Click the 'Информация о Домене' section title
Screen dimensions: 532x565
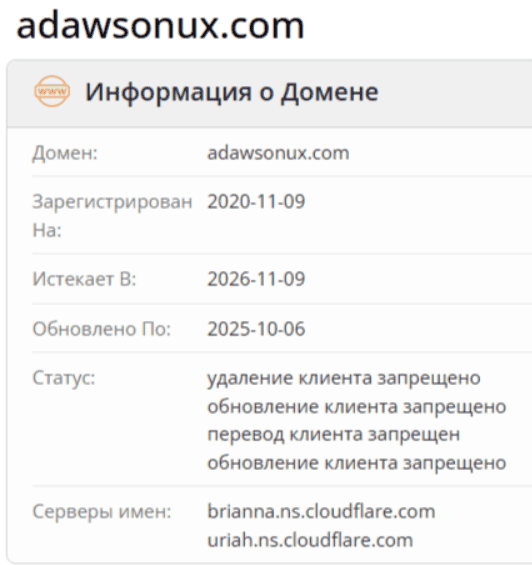[x=232, y=92]
